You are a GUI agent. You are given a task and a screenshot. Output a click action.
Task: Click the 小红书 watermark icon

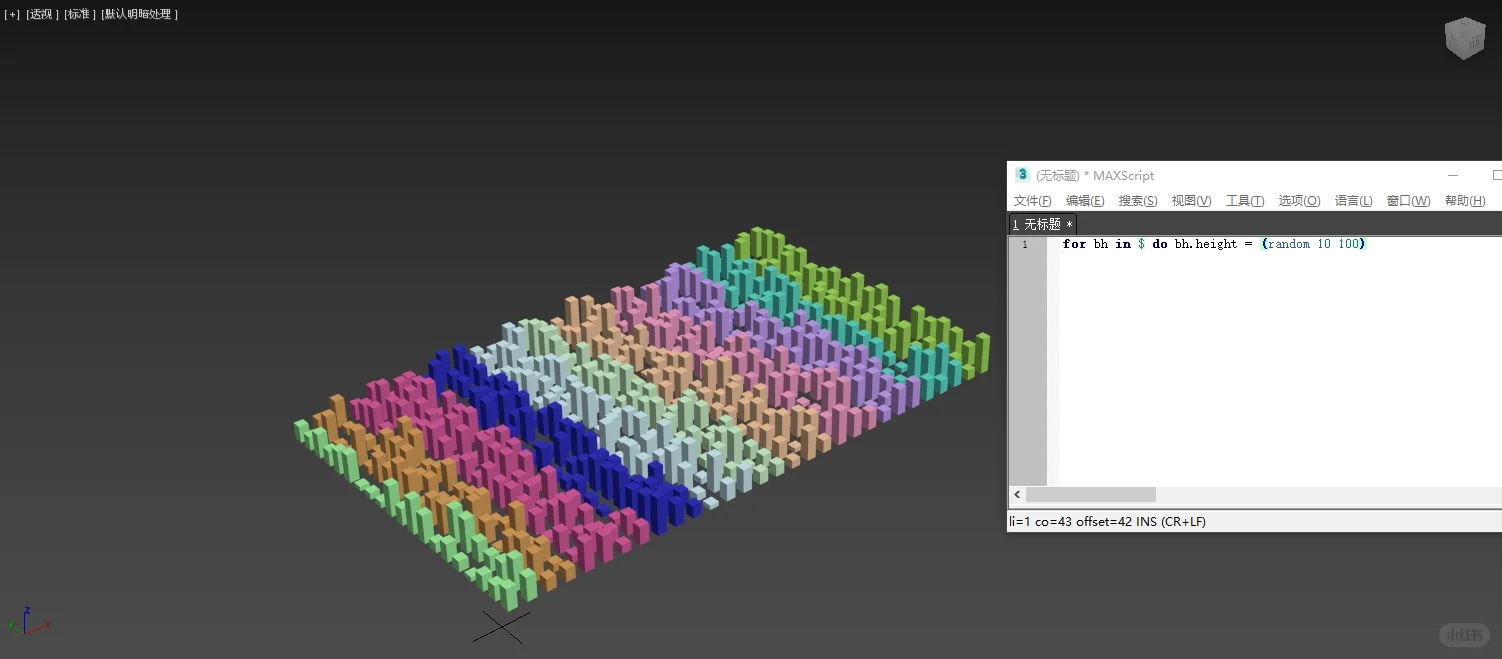pyautogui.click(x=1463, y=634)
